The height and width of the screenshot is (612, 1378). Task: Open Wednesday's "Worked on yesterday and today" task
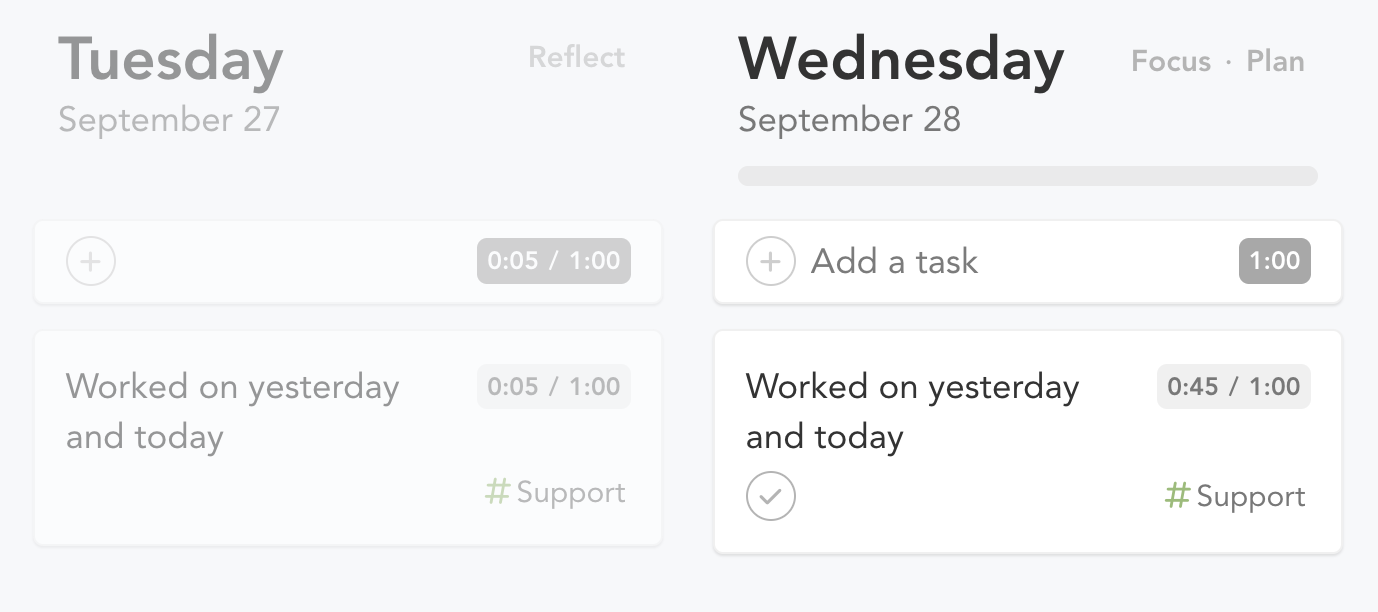[912, 411]
